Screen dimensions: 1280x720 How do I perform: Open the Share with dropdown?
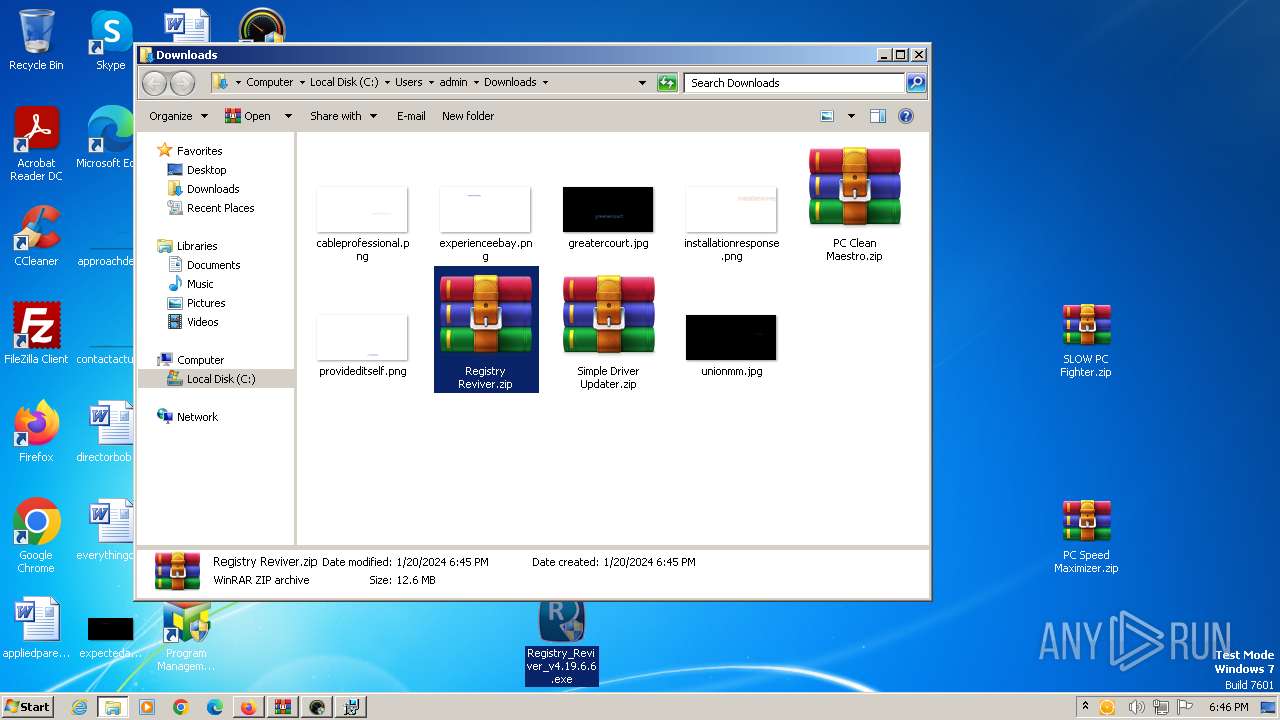coord(343,116)
